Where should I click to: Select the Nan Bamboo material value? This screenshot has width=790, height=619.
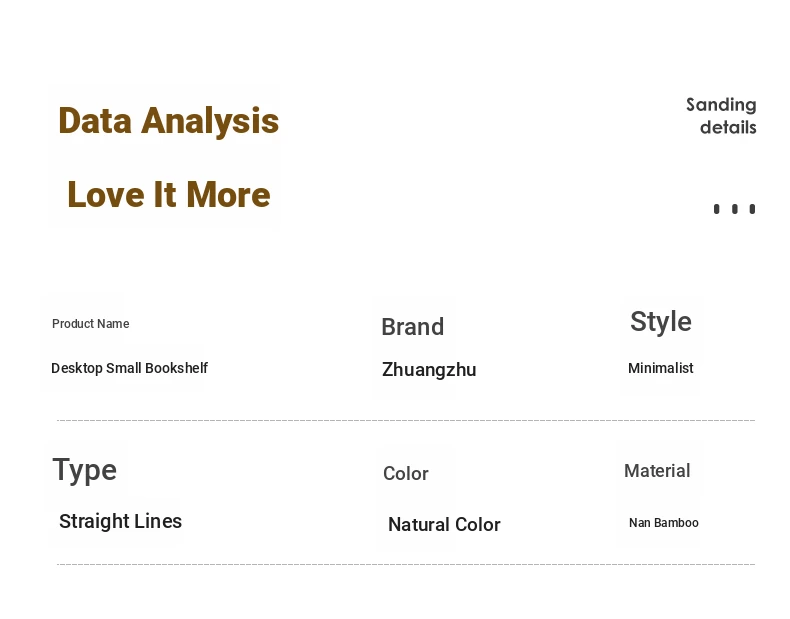click(x=664, y=523)
